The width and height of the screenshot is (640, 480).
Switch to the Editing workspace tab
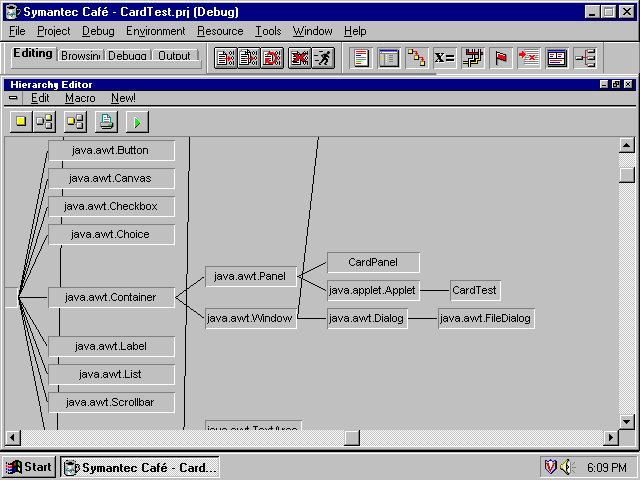click(33, 53)
